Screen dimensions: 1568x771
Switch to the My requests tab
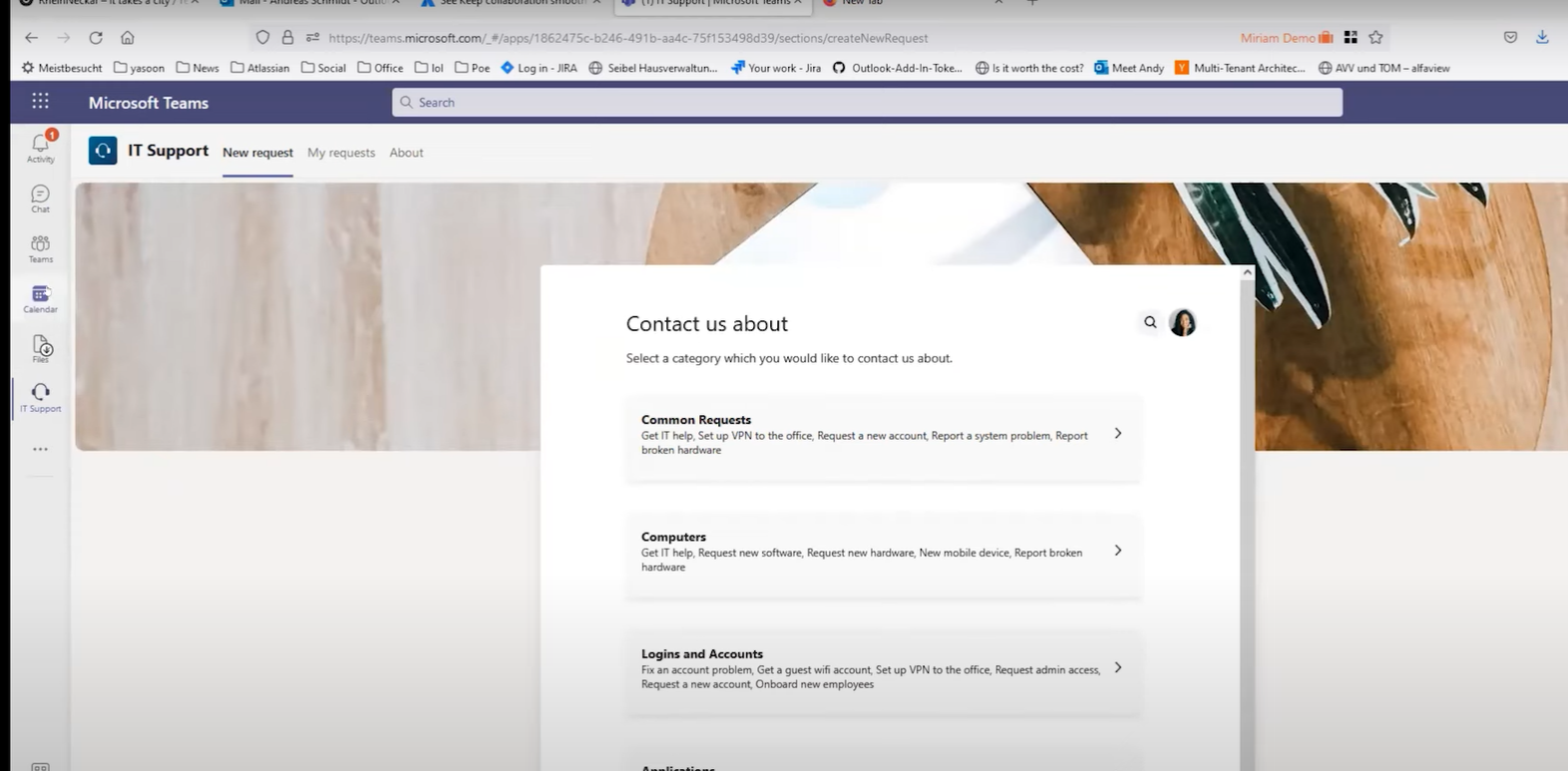tap(341, 153)
